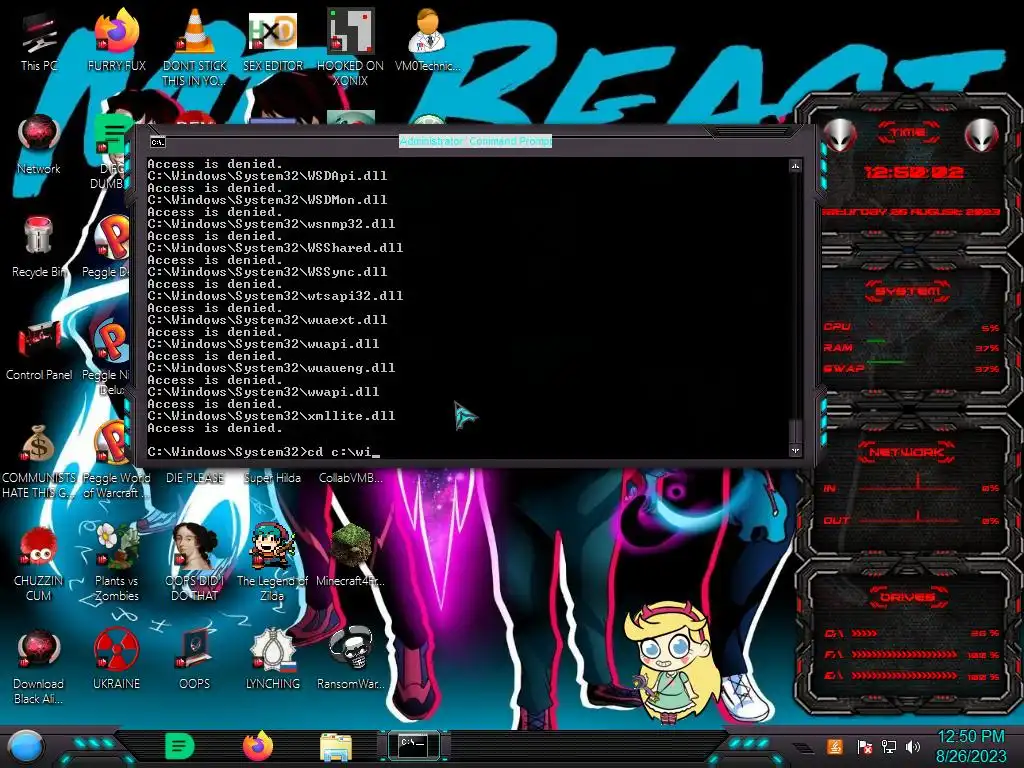Click the Start orb button

point(25,746)
